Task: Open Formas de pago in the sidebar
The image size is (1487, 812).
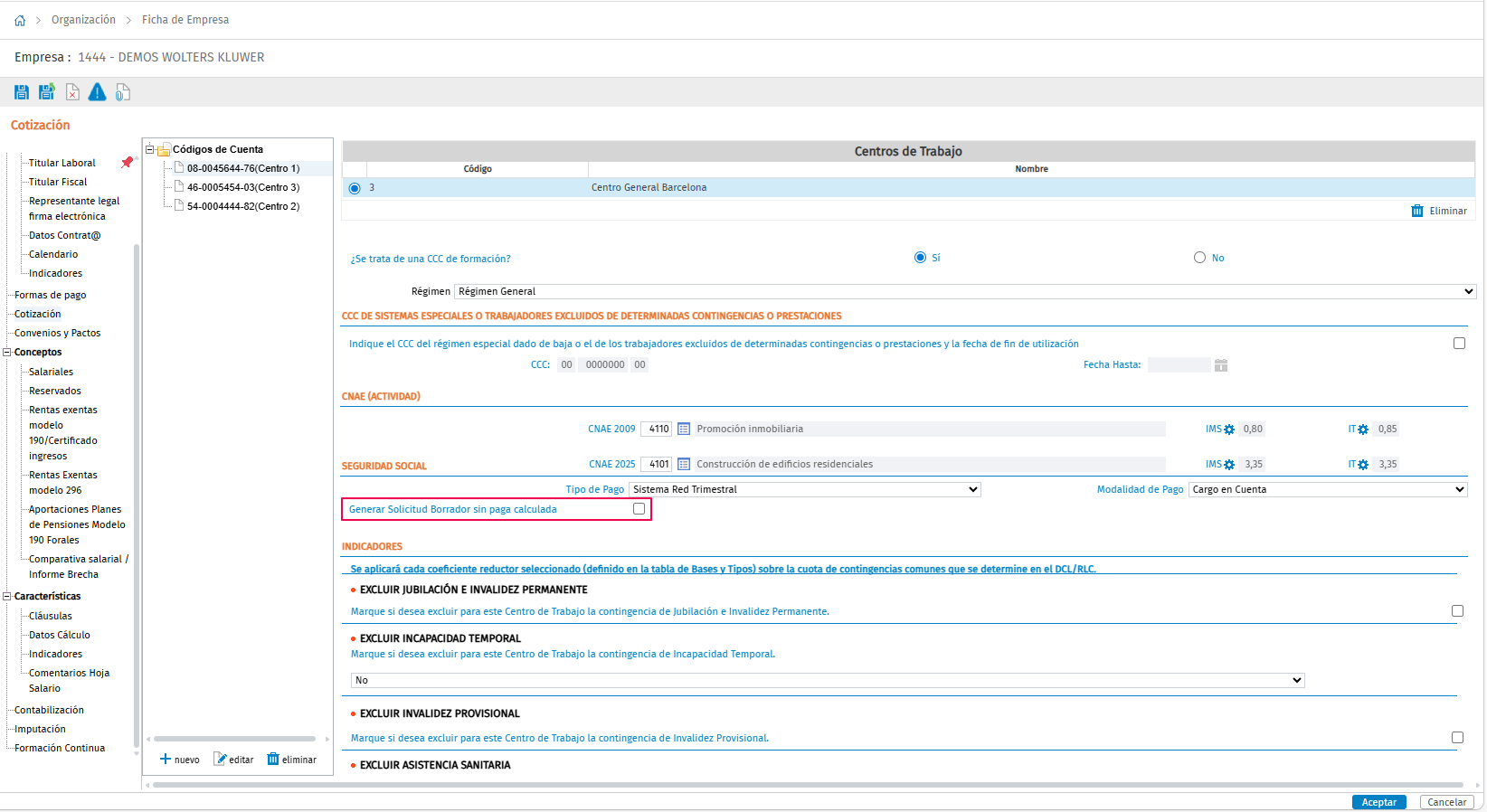Action: pyautogui.click(x=51, y=295)
